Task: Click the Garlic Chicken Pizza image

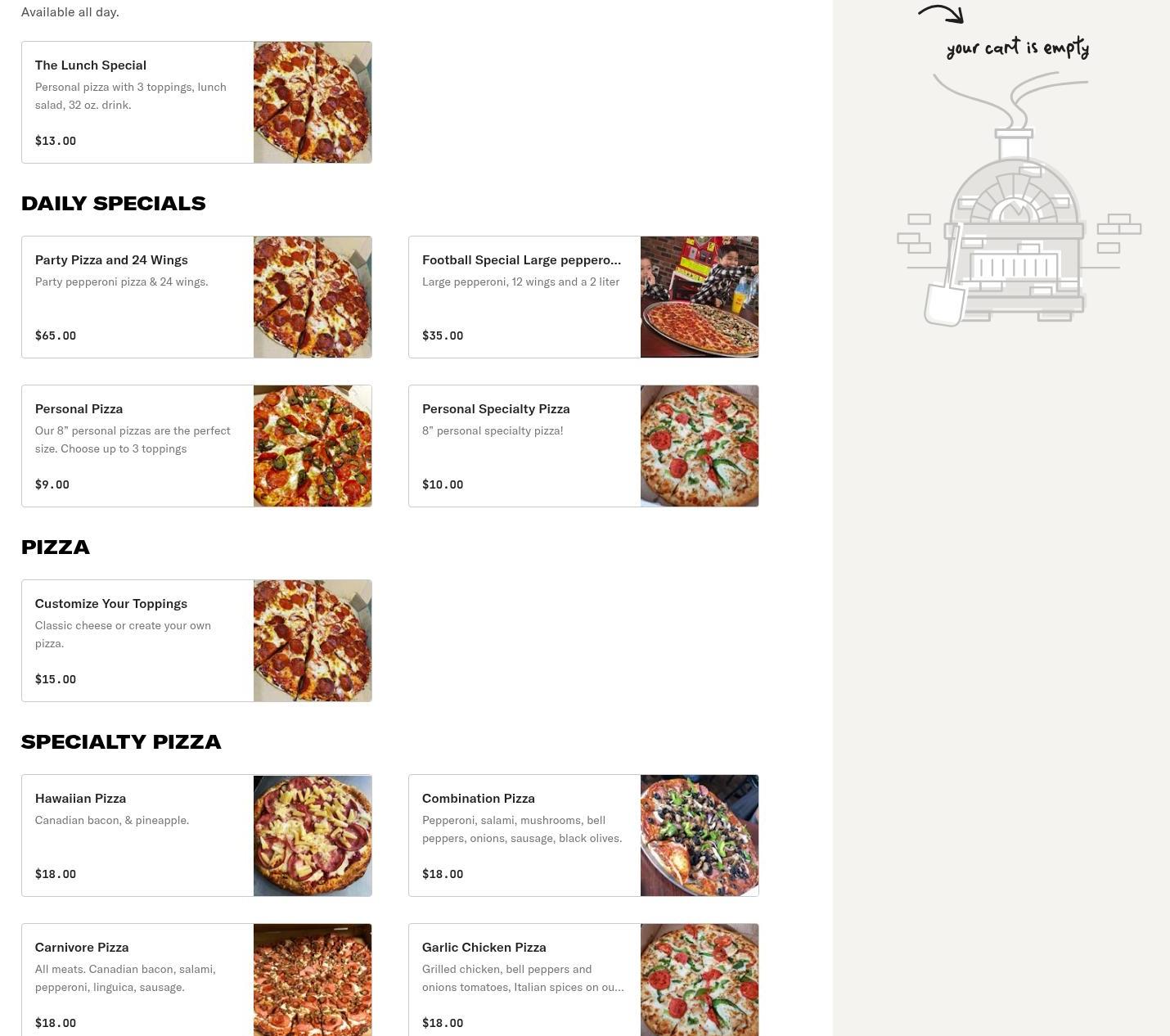Action: [x=700, y=980]
